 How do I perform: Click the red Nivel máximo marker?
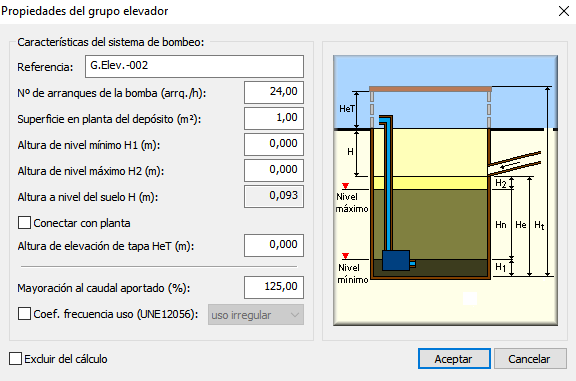click(345, 186)
